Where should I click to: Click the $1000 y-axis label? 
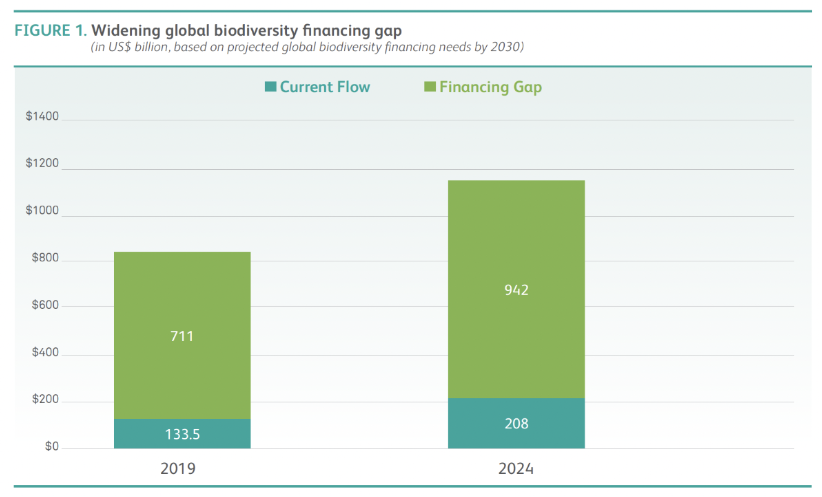[x=42, y=210]
